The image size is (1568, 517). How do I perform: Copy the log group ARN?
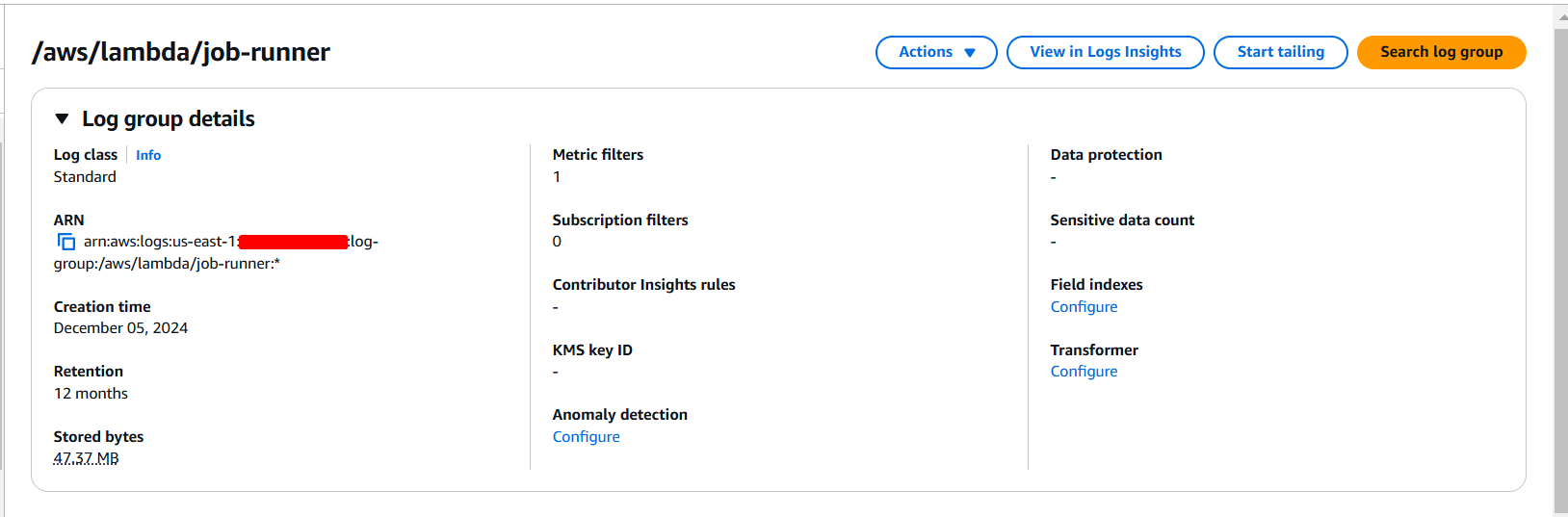65,242
